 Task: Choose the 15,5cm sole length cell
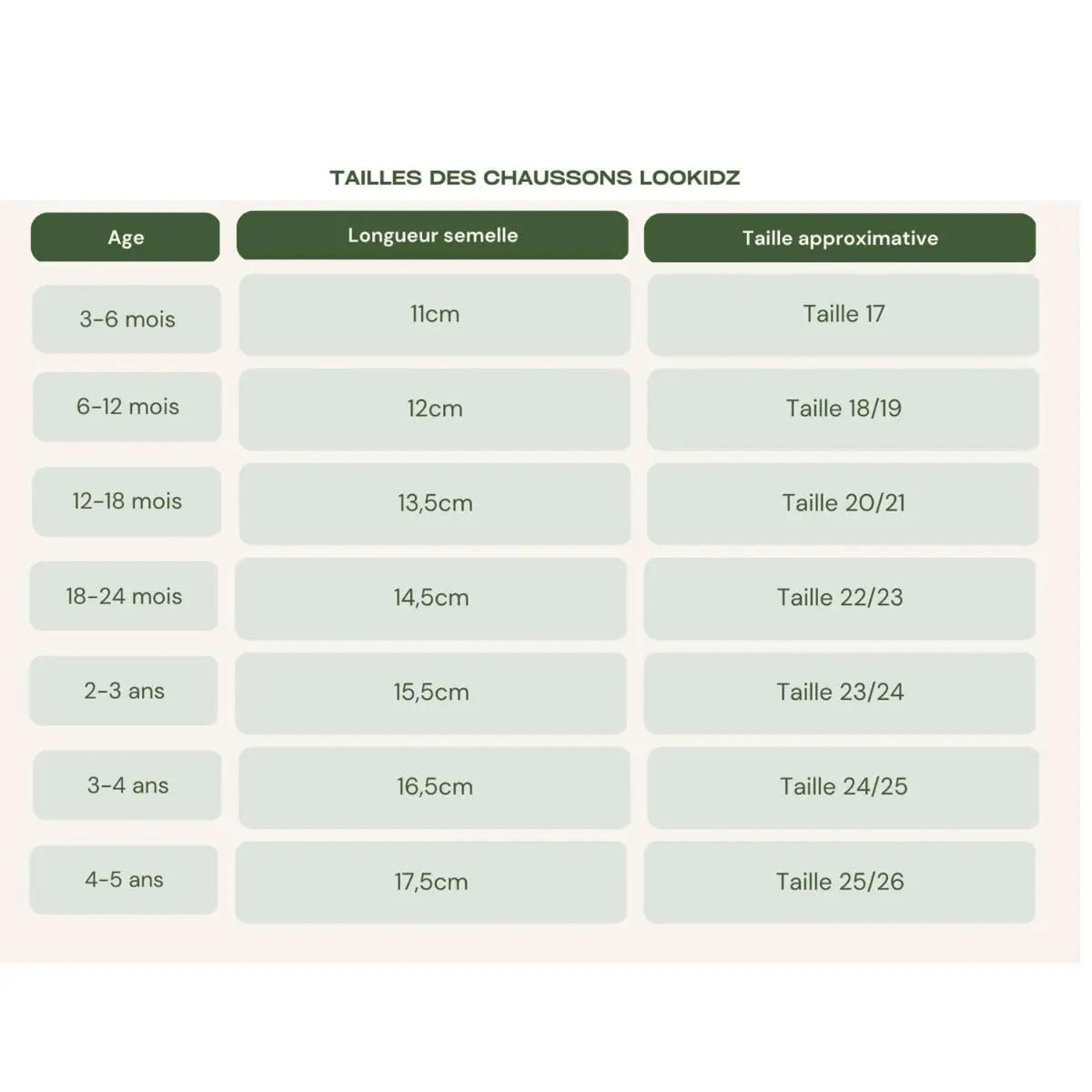pos(431,693)
